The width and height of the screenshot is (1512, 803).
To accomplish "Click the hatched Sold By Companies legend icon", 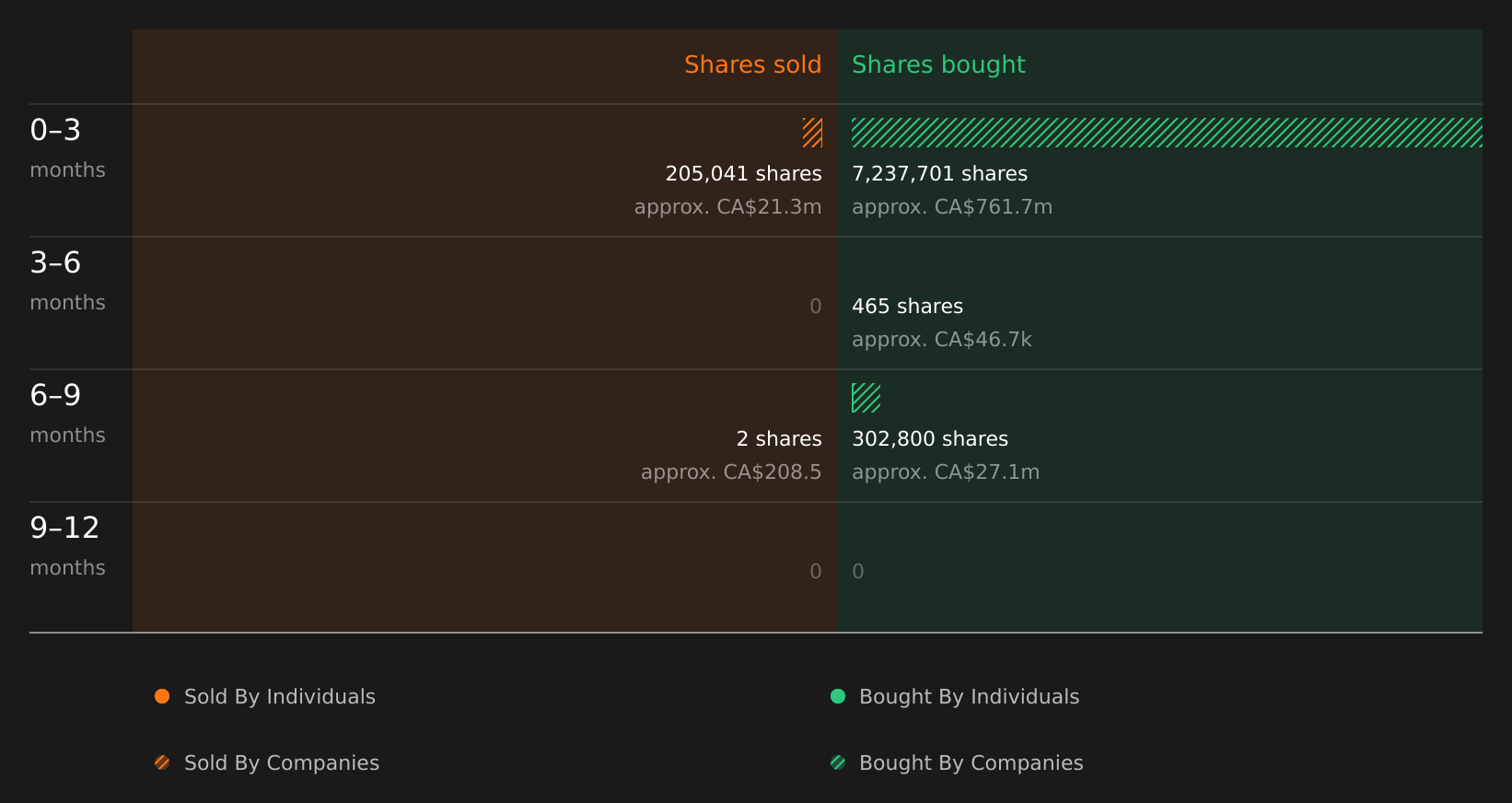I will click(x=162, y=762).
